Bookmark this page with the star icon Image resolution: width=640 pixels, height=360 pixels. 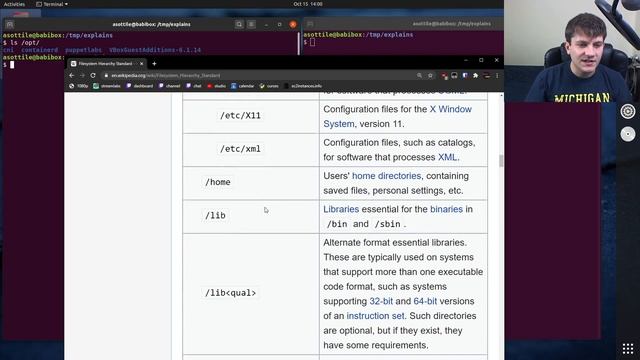[x=430, y=76]
